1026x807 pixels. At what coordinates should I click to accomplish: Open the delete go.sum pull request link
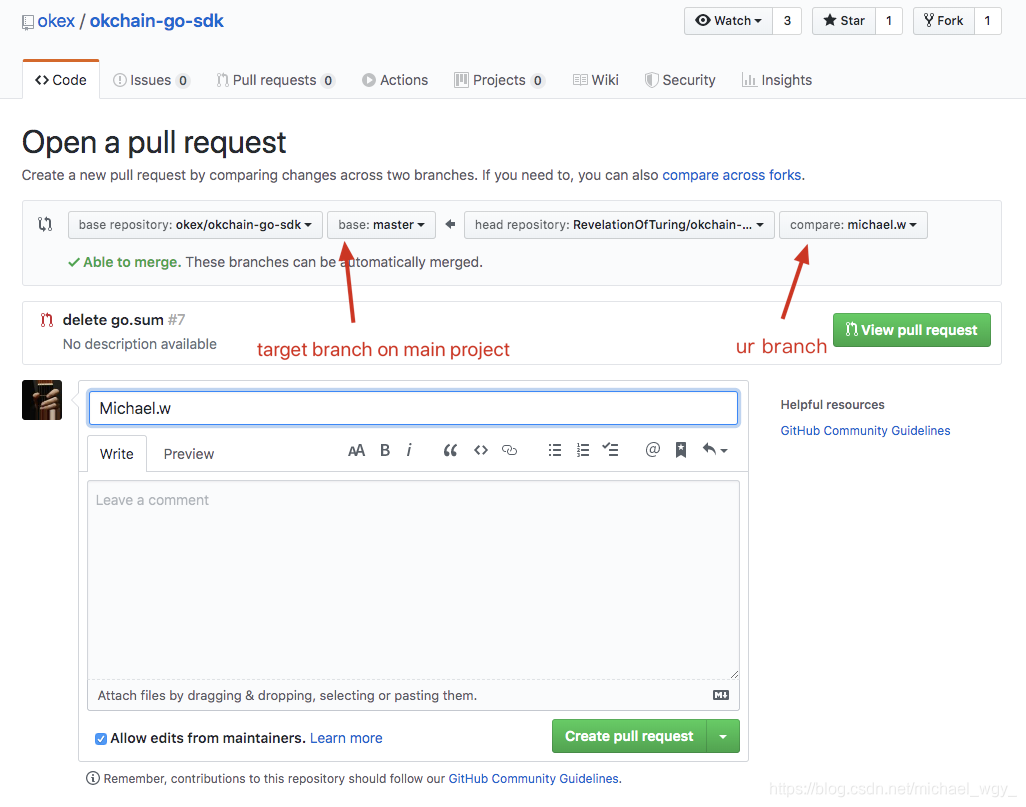113,320
